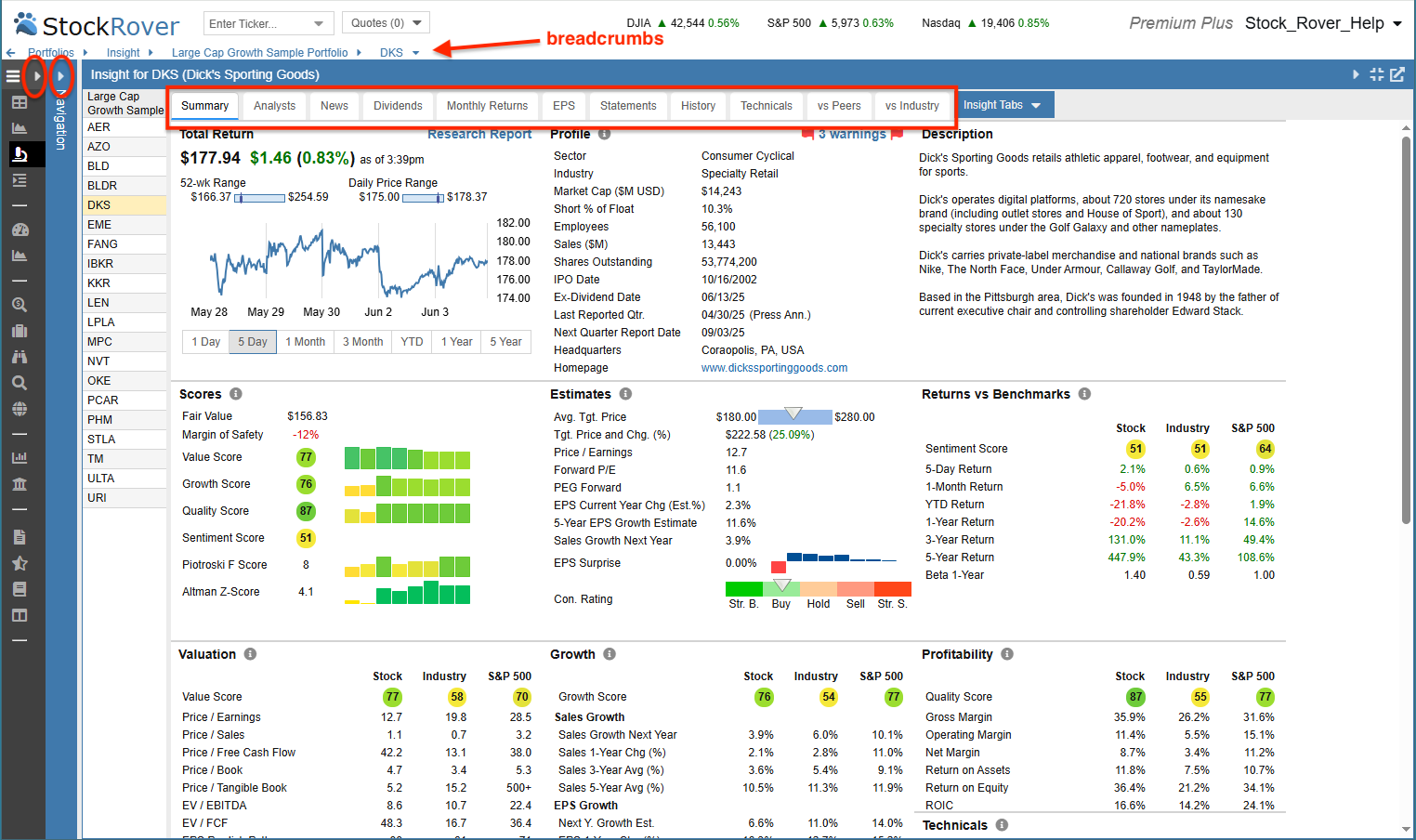Switch to the Analysts tab
1416x840 pixels.
275,106
